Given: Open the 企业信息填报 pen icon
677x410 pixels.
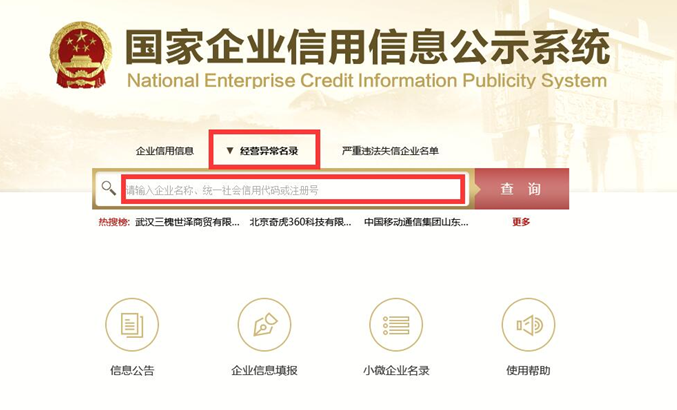Looking at the screenshot, I should coord(264,325).
